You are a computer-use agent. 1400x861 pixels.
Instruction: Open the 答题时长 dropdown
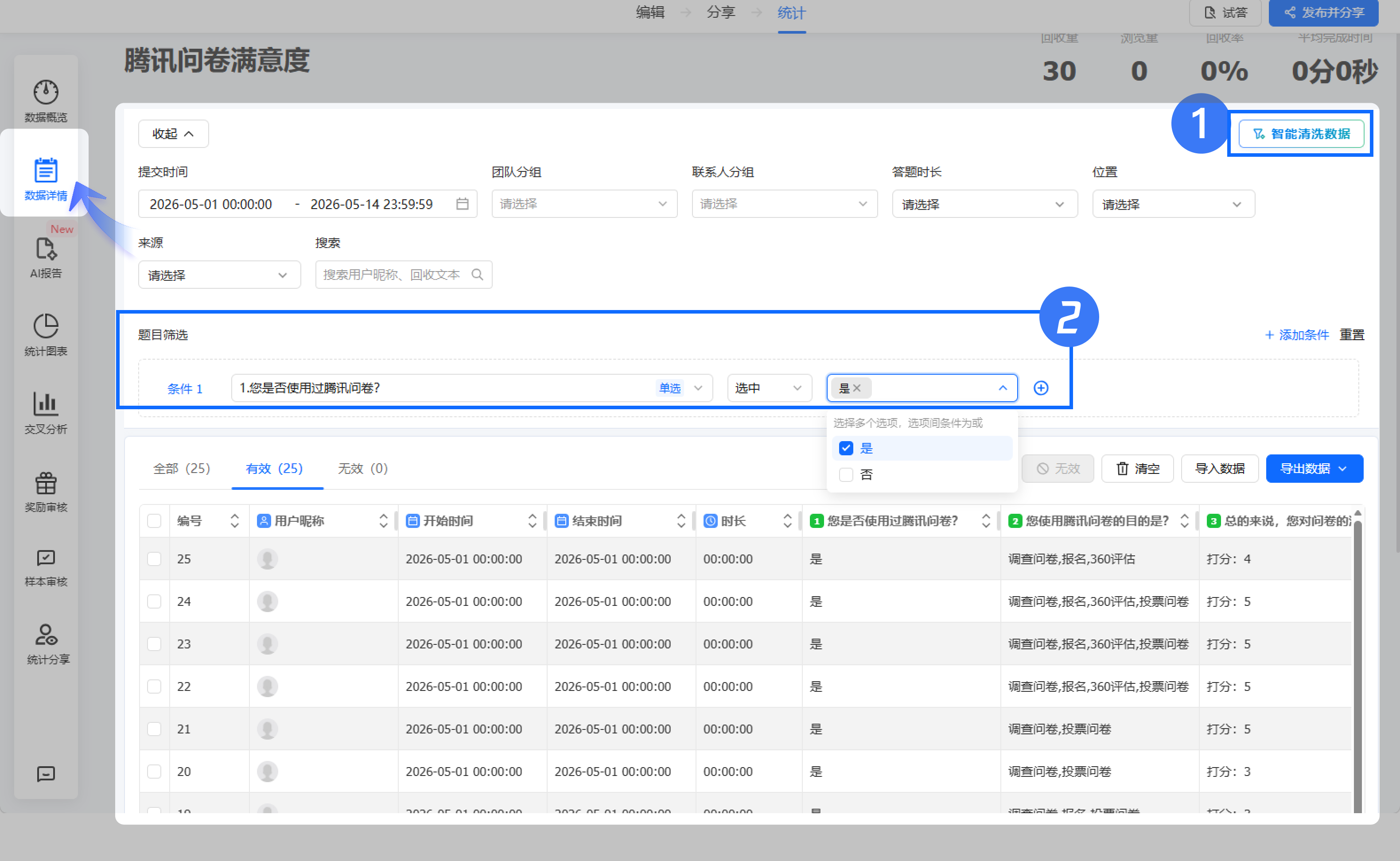[985, 204]
